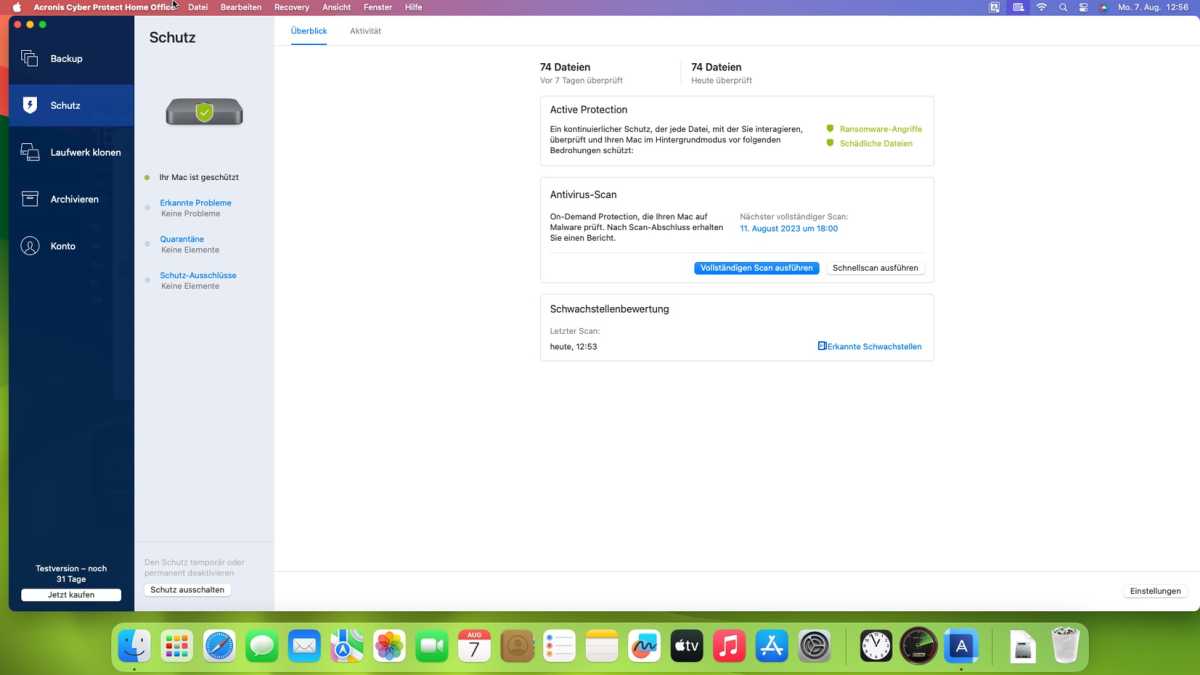Open Music from the Dock
Image resolution: width=1200 pixels, height=675 pixels.
[729, 646]
